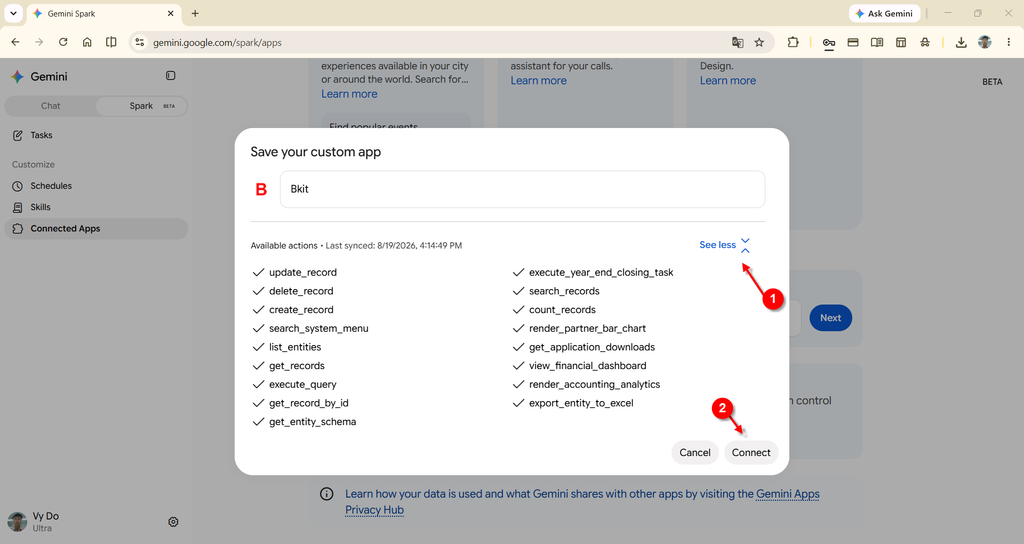
Task: Click the browser back arrow
Action: [16, 42]
